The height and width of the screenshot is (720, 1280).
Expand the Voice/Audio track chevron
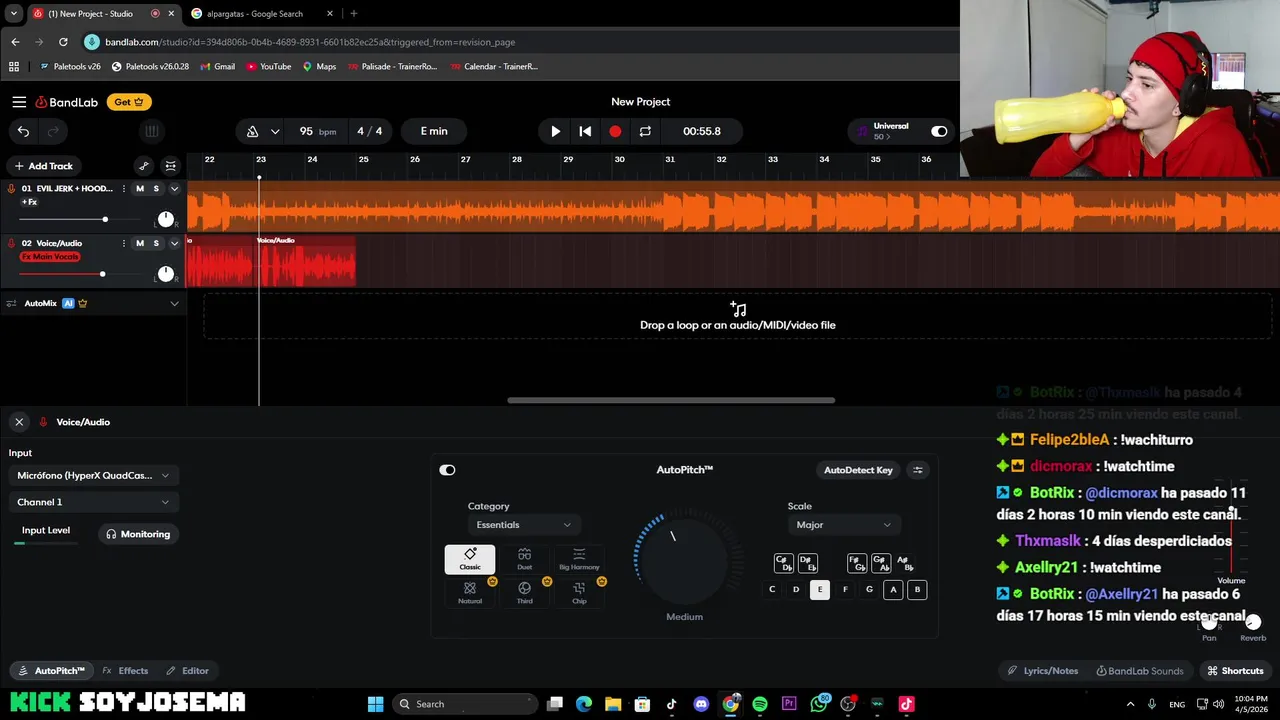point(174,243)
